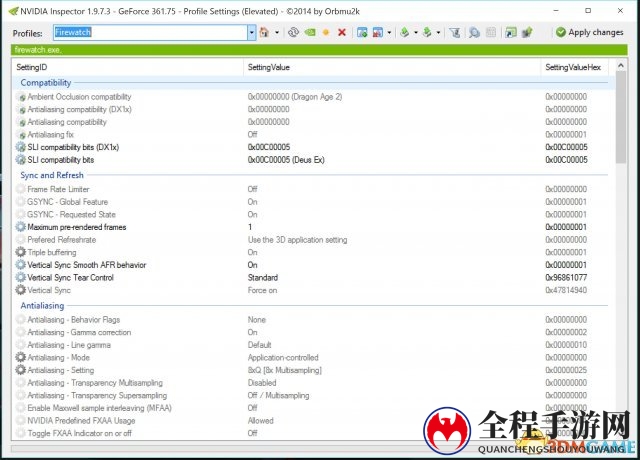Select the Antialiasing fix setting name
The image size is (640, 460).
(x=50, y=135)
